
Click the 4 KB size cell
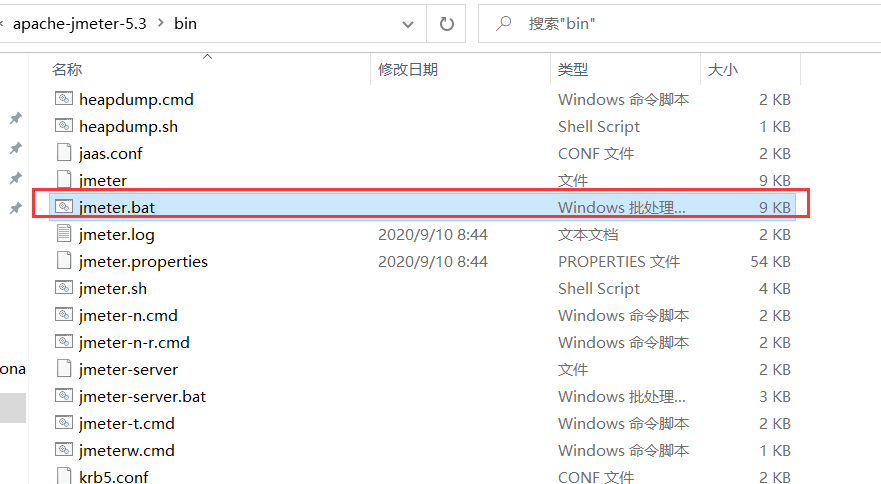pyautogui.click(x=775, y=288)
